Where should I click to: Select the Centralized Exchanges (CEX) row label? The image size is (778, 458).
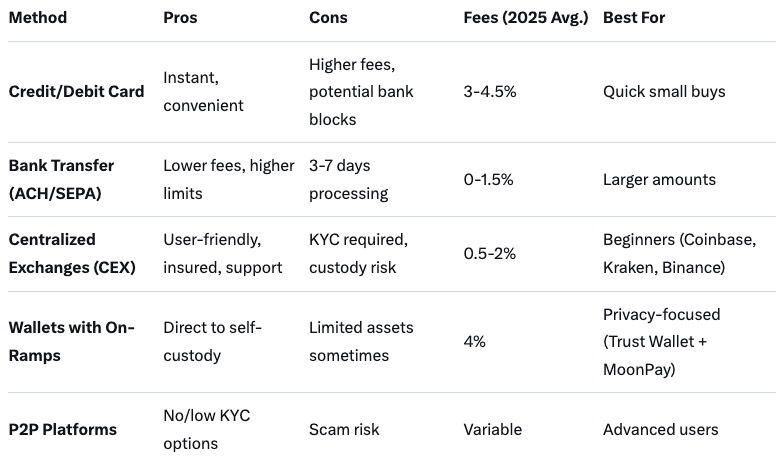click(70, 253)
